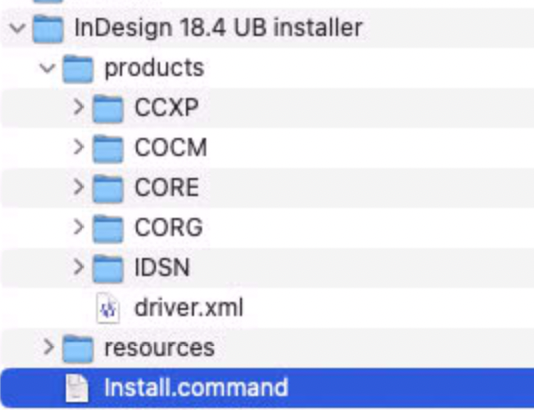Screen dimensions: 534x410
Task: Expand the CCXP folder
Action: point(79,107)
